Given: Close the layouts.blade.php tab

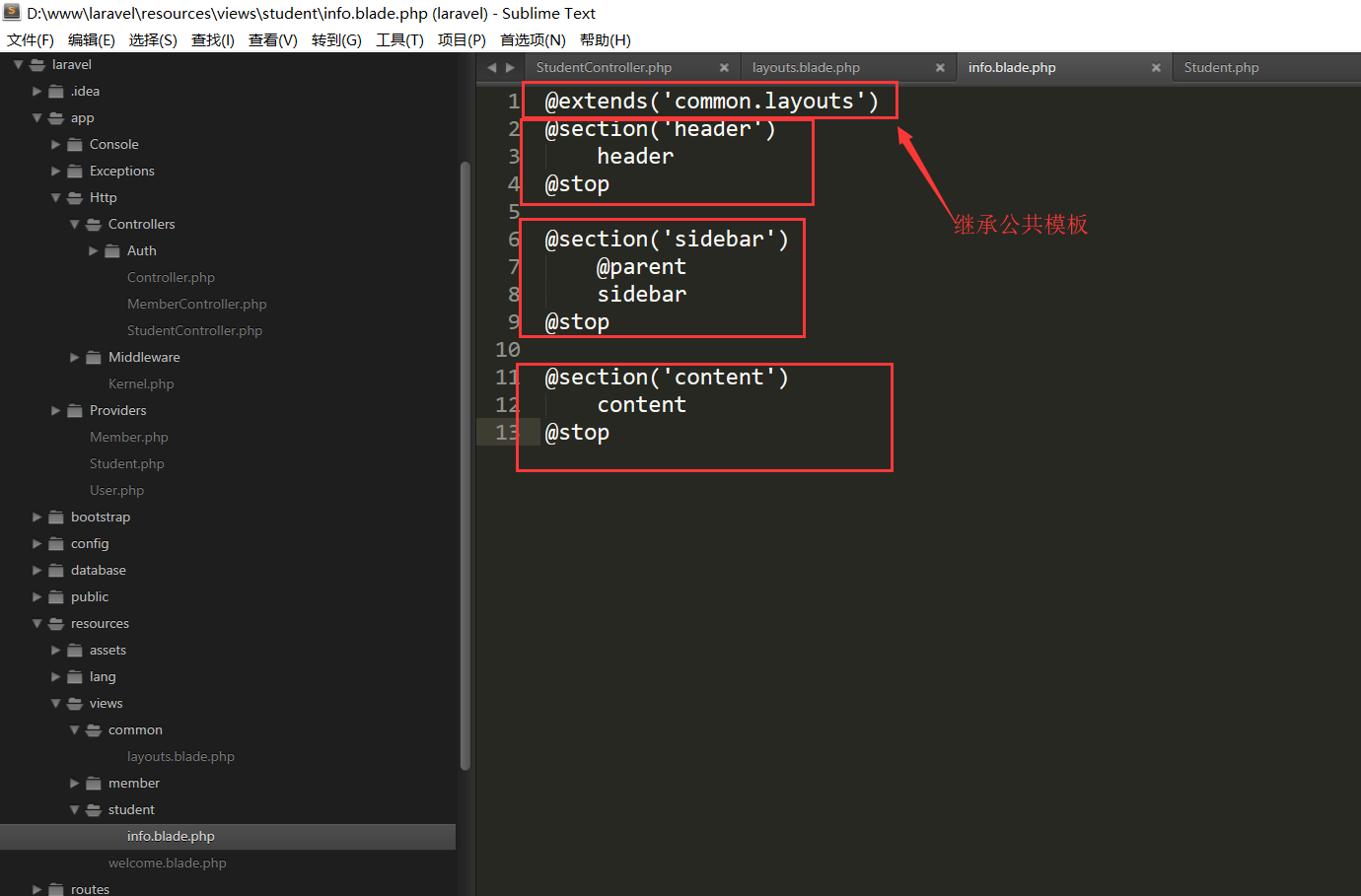Looking at the screenshot, I should pos(940,68).
